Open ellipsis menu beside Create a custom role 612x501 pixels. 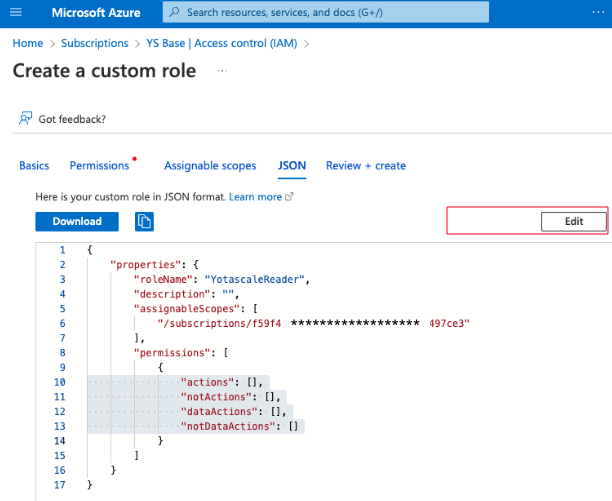[x=221, y=72]
